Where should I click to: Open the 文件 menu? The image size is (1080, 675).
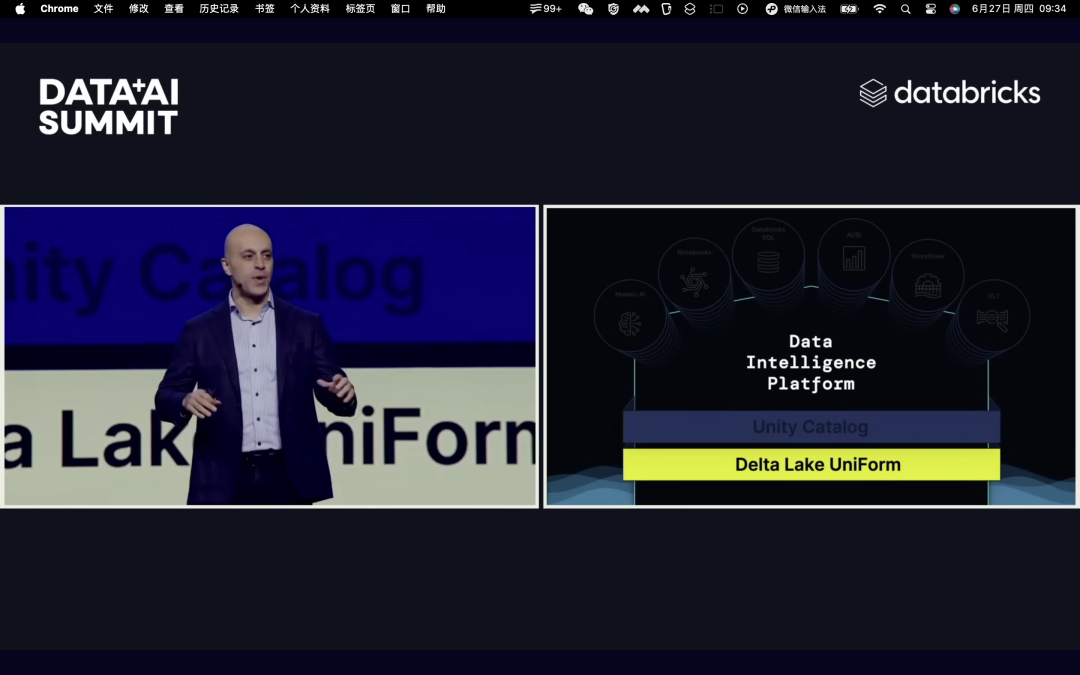click(x=103, y=9)
